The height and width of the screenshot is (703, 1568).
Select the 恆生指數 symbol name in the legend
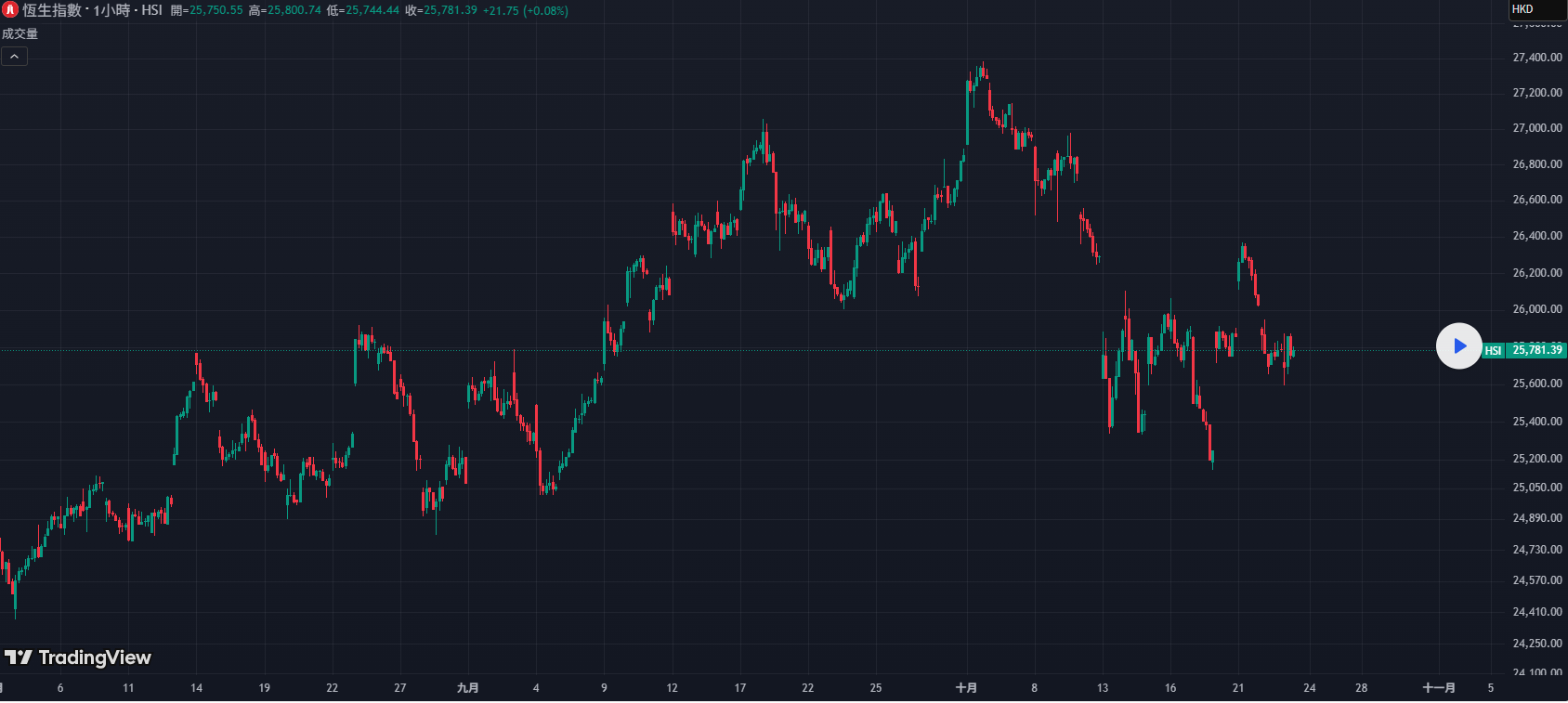52,10
